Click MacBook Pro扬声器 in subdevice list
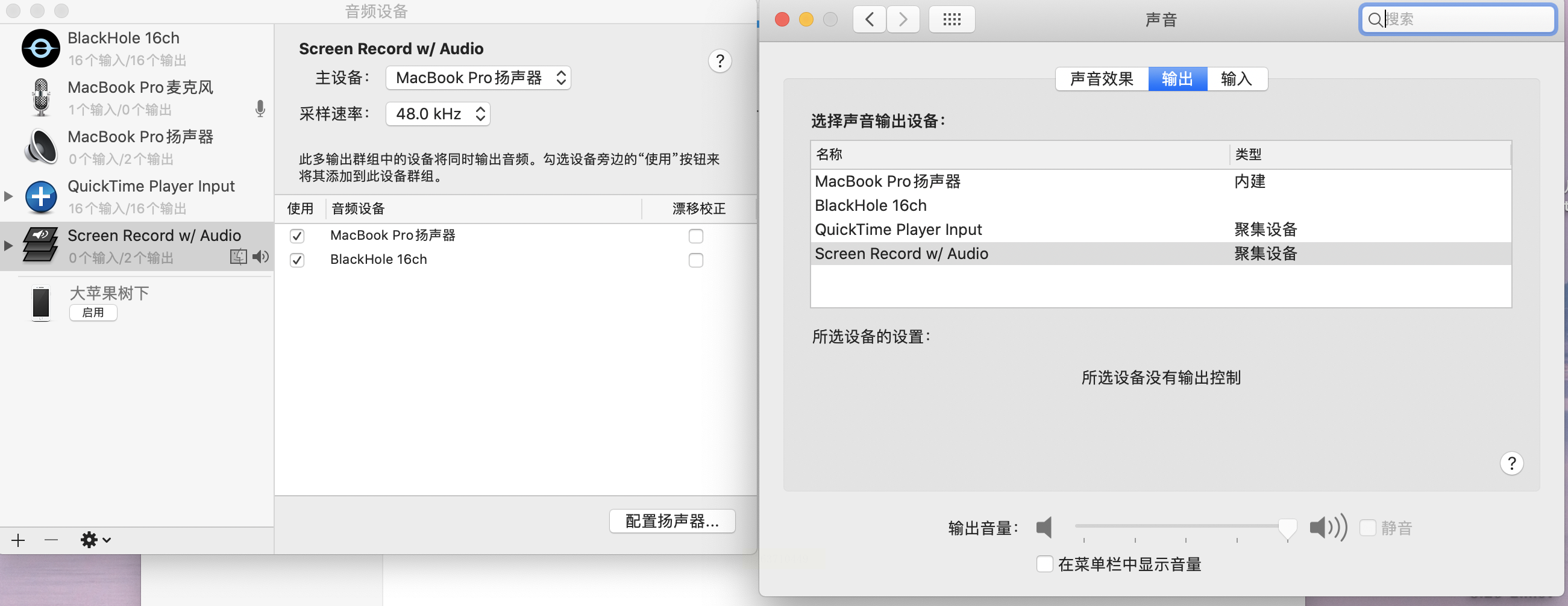This screenshot has width=1568, height=606. pos(393,236)
